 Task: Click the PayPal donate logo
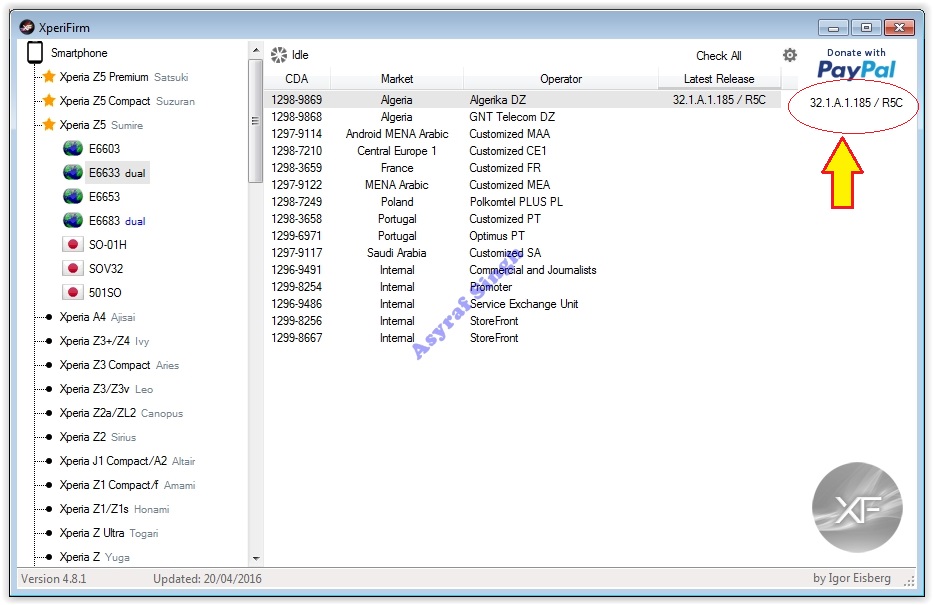click(856, 64)
